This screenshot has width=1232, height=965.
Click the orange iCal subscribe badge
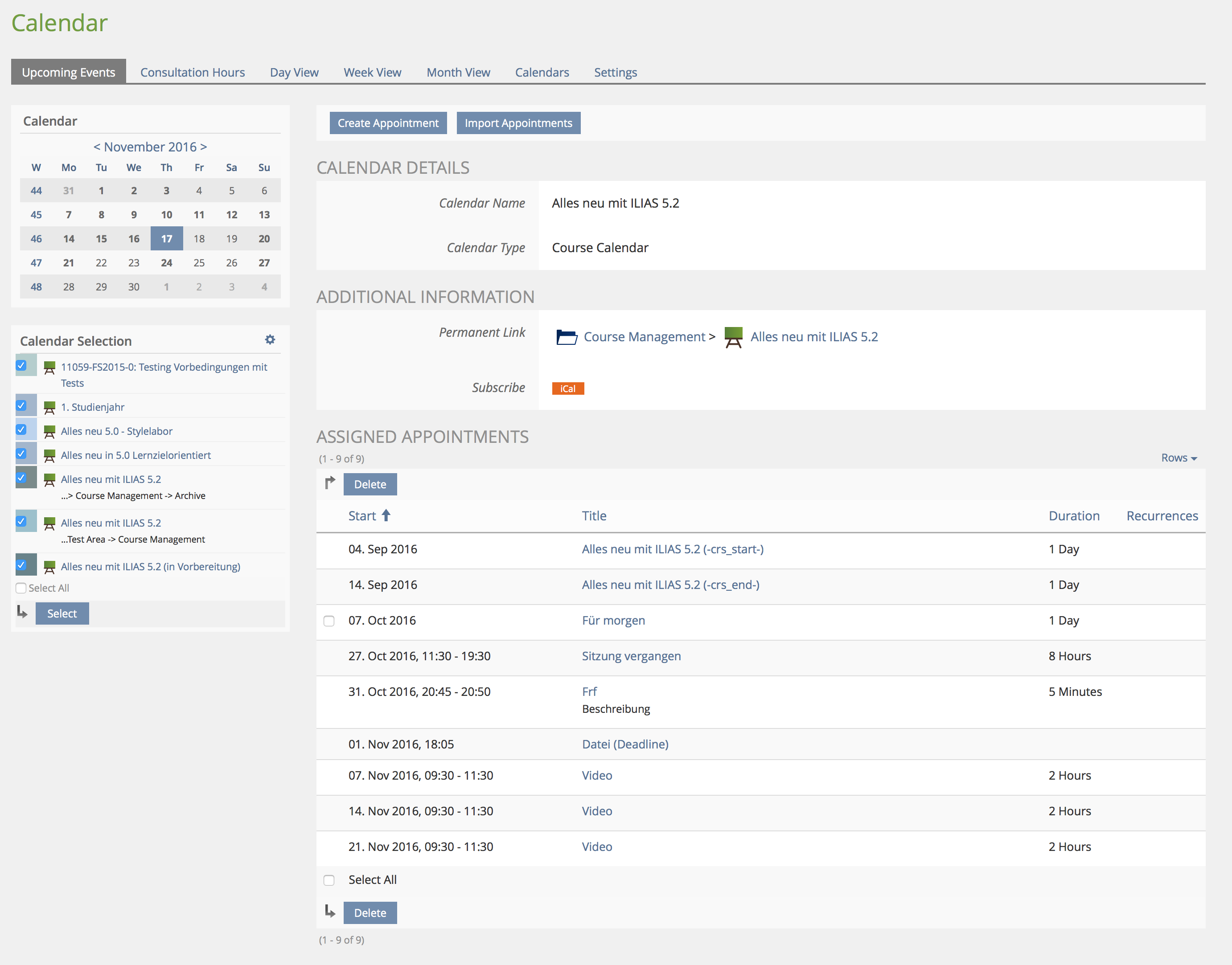(x=567, y=388)
